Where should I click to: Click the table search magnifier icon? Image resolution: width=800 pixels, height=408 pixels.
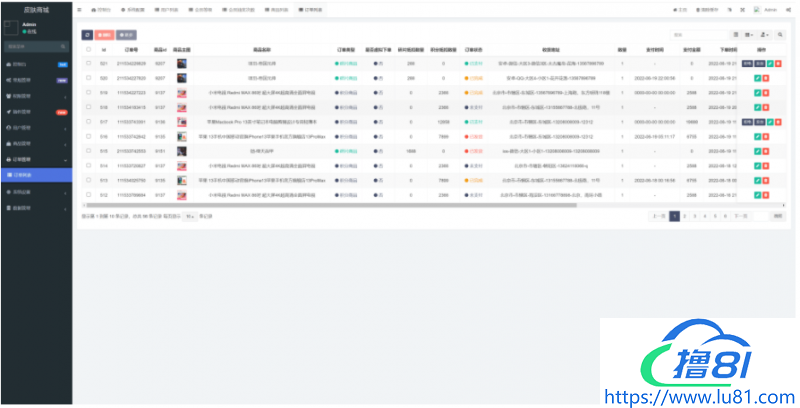click(x=781, y=34)
